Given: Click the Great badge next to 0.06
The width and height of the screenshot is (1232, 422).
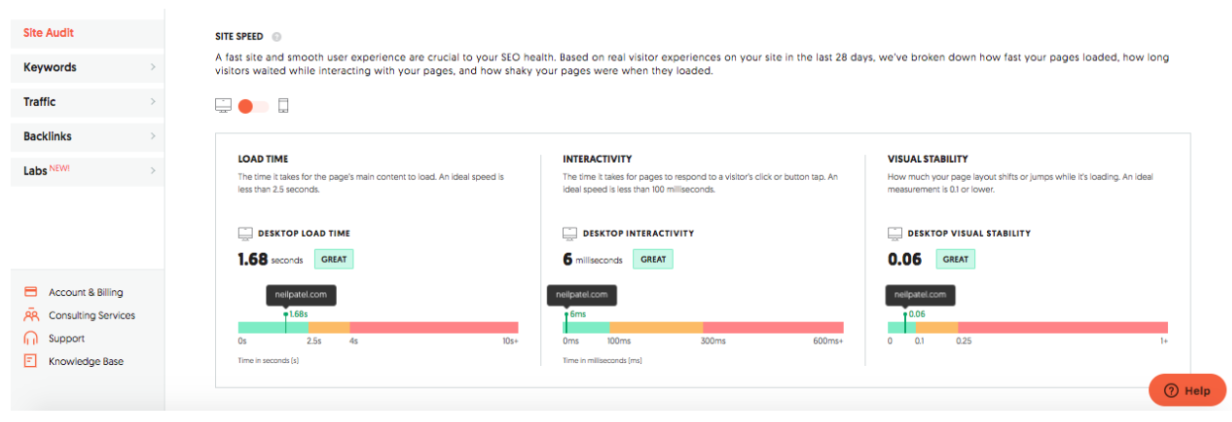Looking at the screenshot, I should (955, 259).
